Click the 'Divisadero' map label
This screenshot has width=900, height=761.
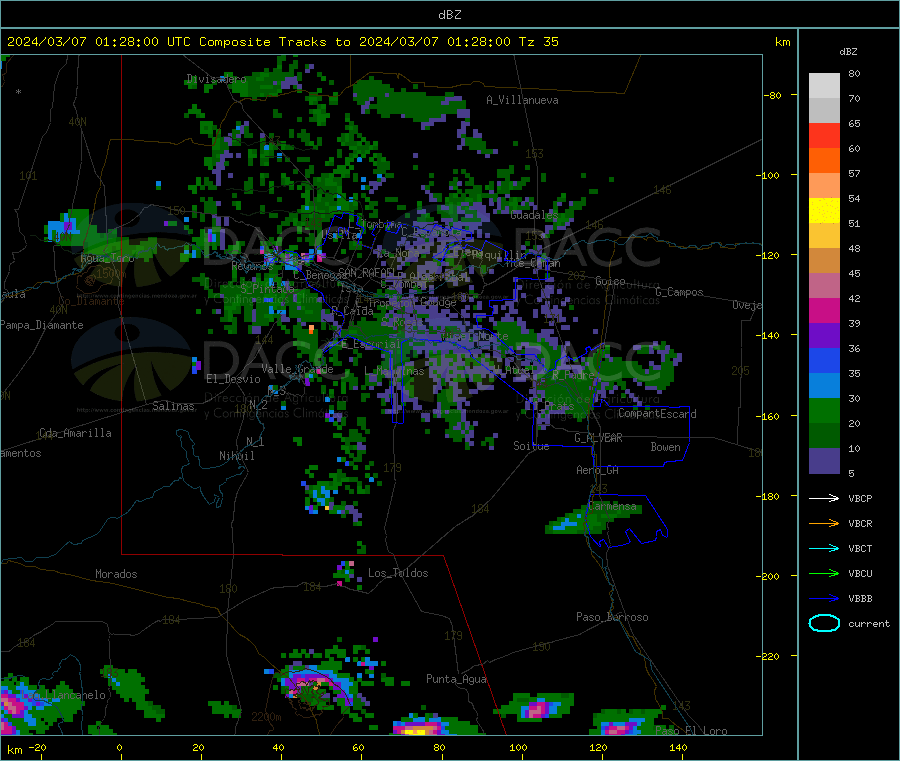tap(216, 79)
